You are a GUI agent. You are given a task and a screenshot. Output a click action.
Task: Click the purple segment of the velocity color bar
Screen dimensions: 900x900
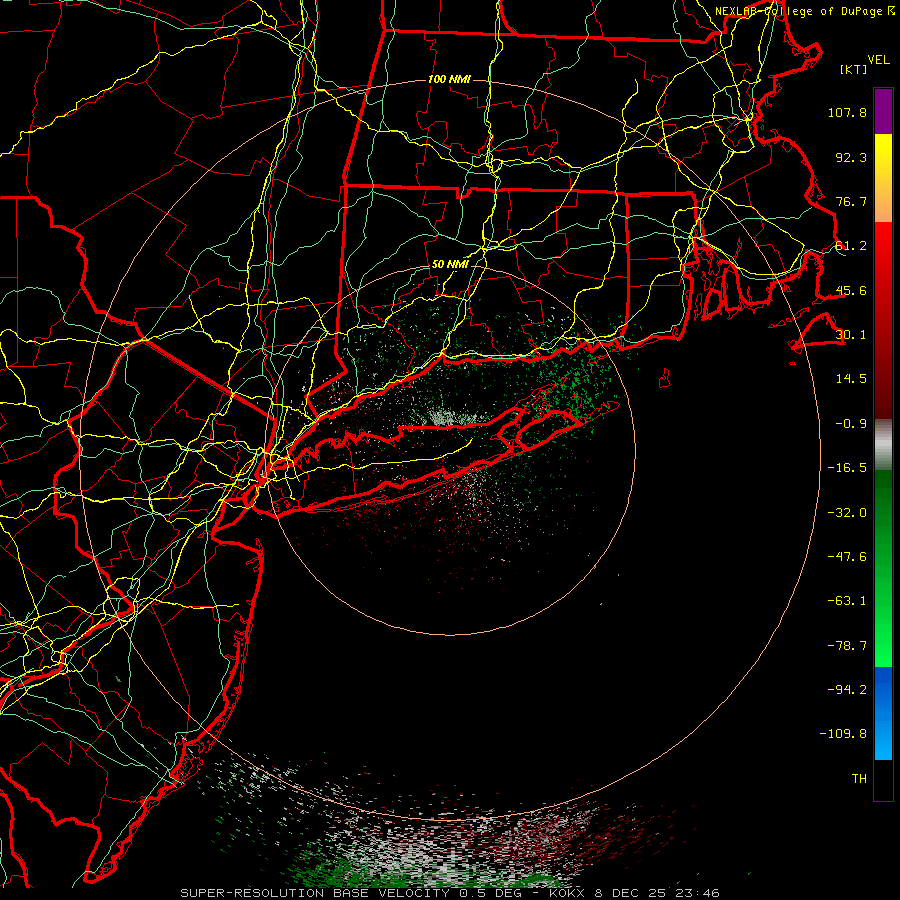click(x=883, y=112)
